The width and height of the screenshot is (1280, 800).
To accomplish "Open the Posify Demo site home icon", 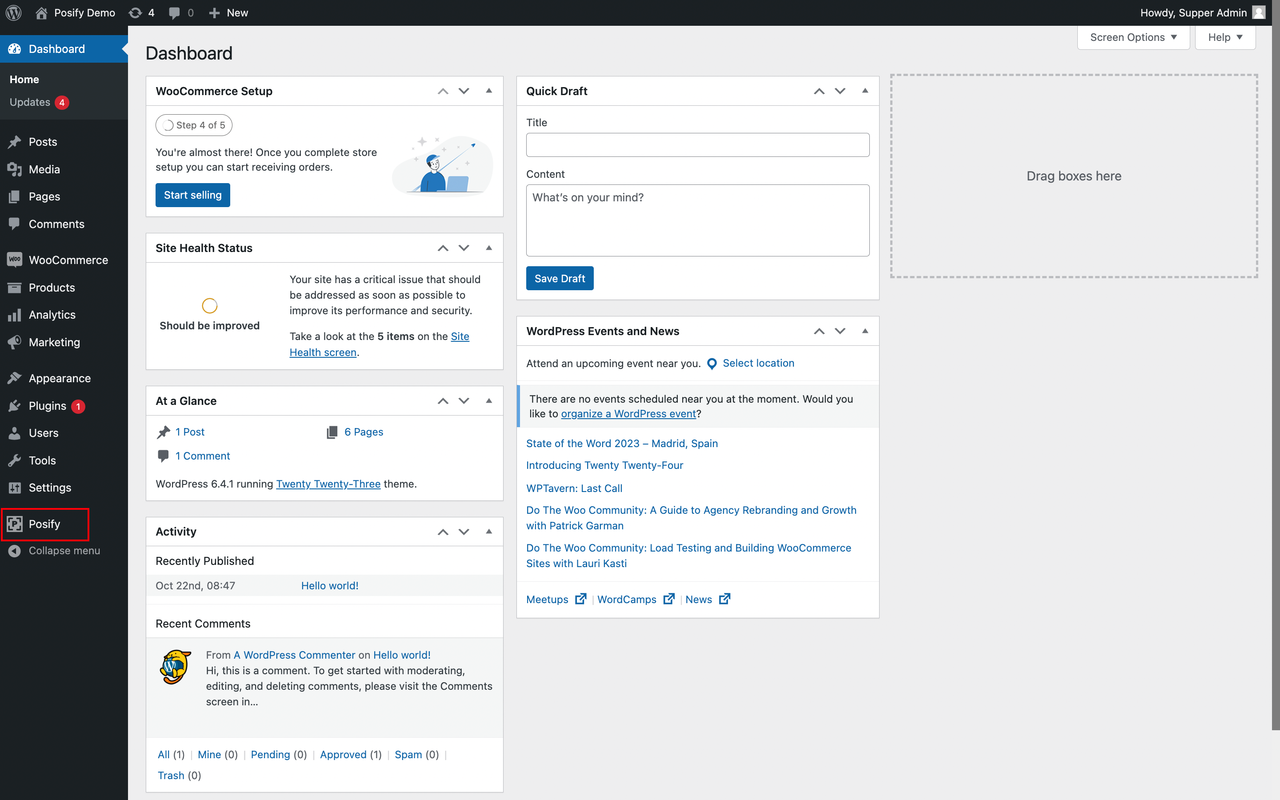I will tap(41, 13).
